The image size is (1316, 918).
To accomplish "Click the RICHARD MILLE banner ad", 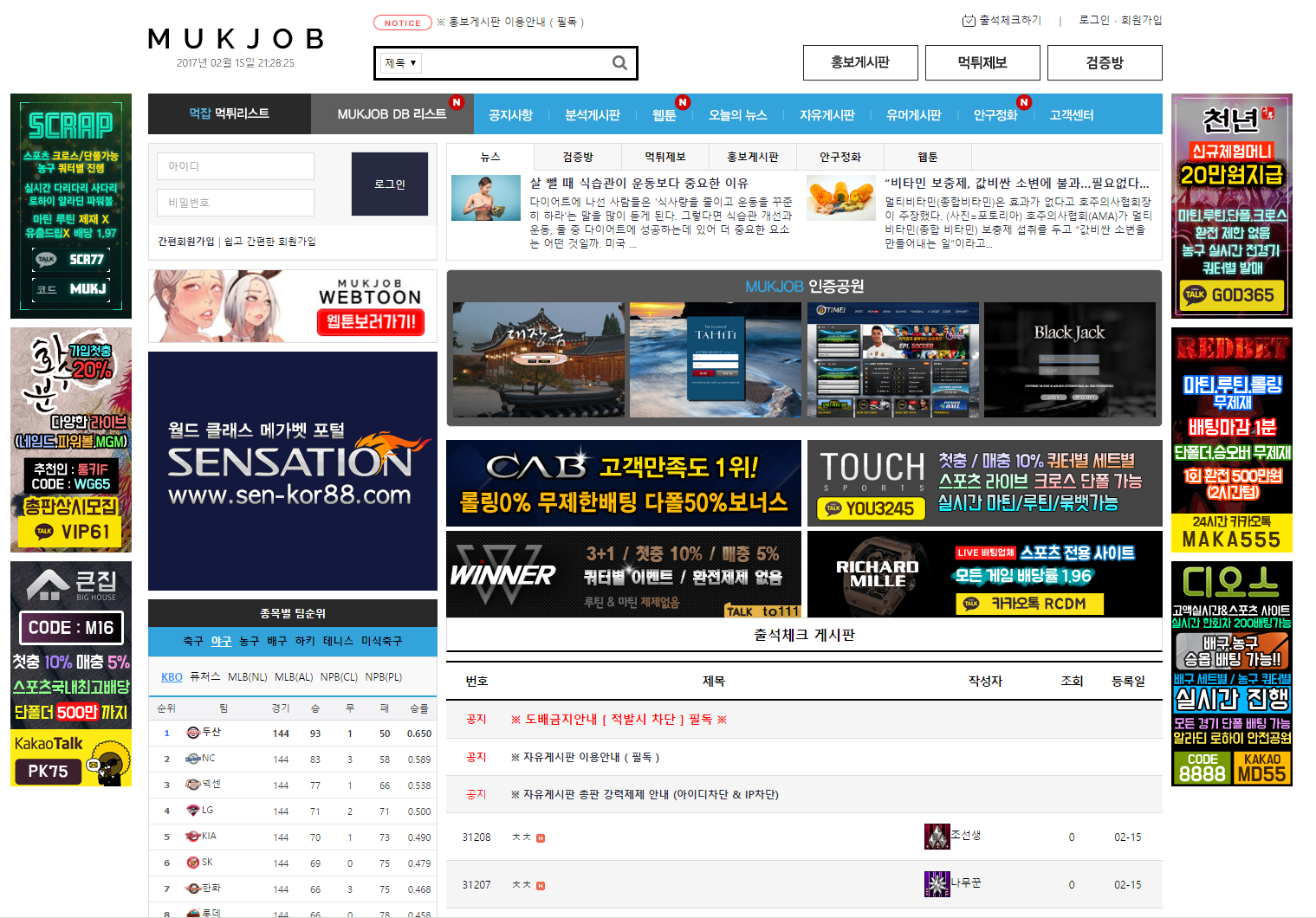I will point(985,574).
